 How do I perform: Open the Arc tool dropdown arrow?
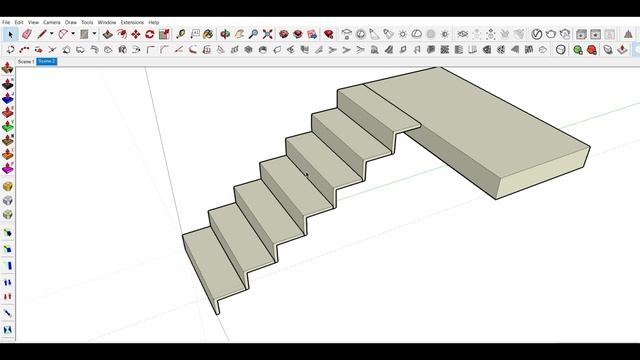pyautogui.click(x=73, y=34)
